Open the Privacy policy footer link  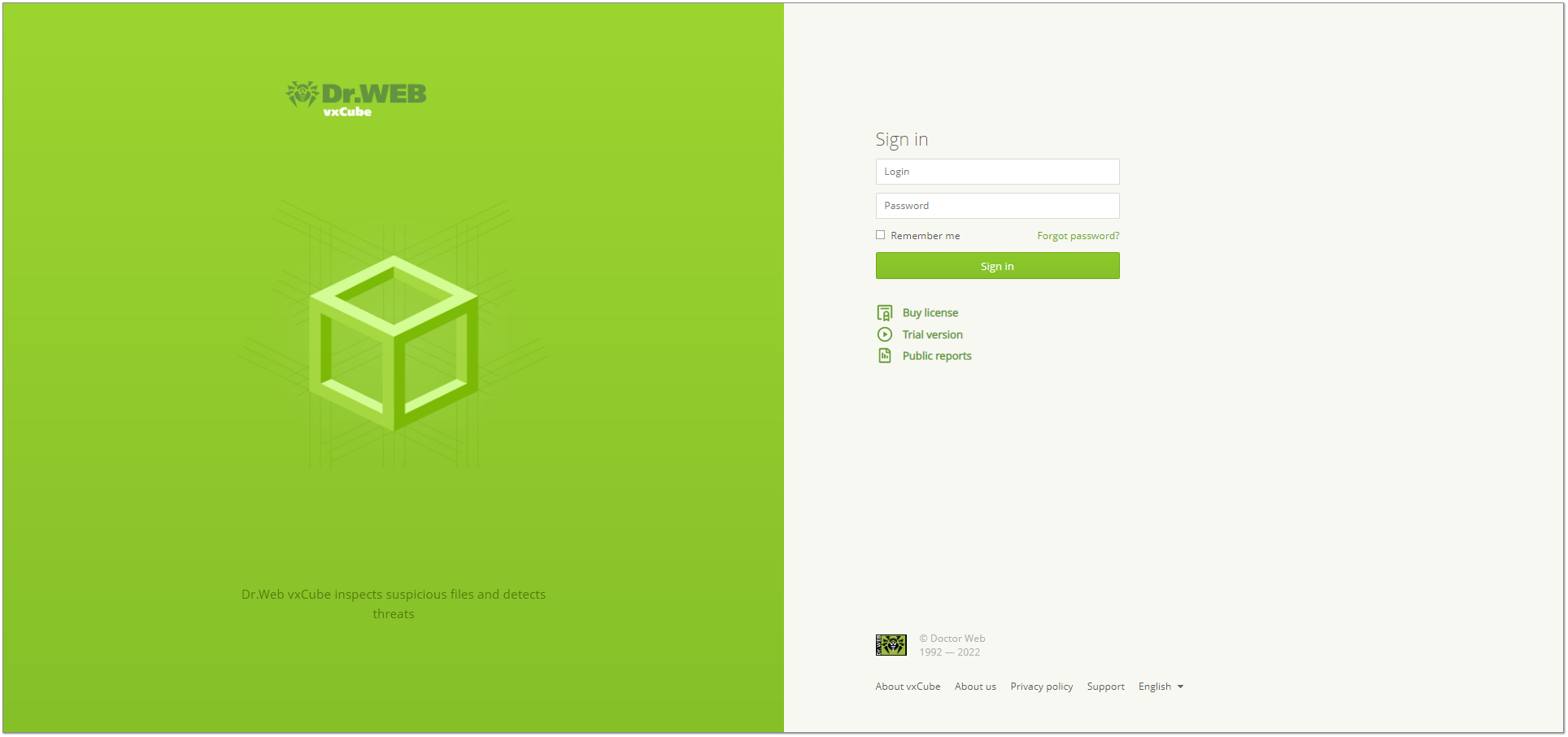click(1042, 687)
